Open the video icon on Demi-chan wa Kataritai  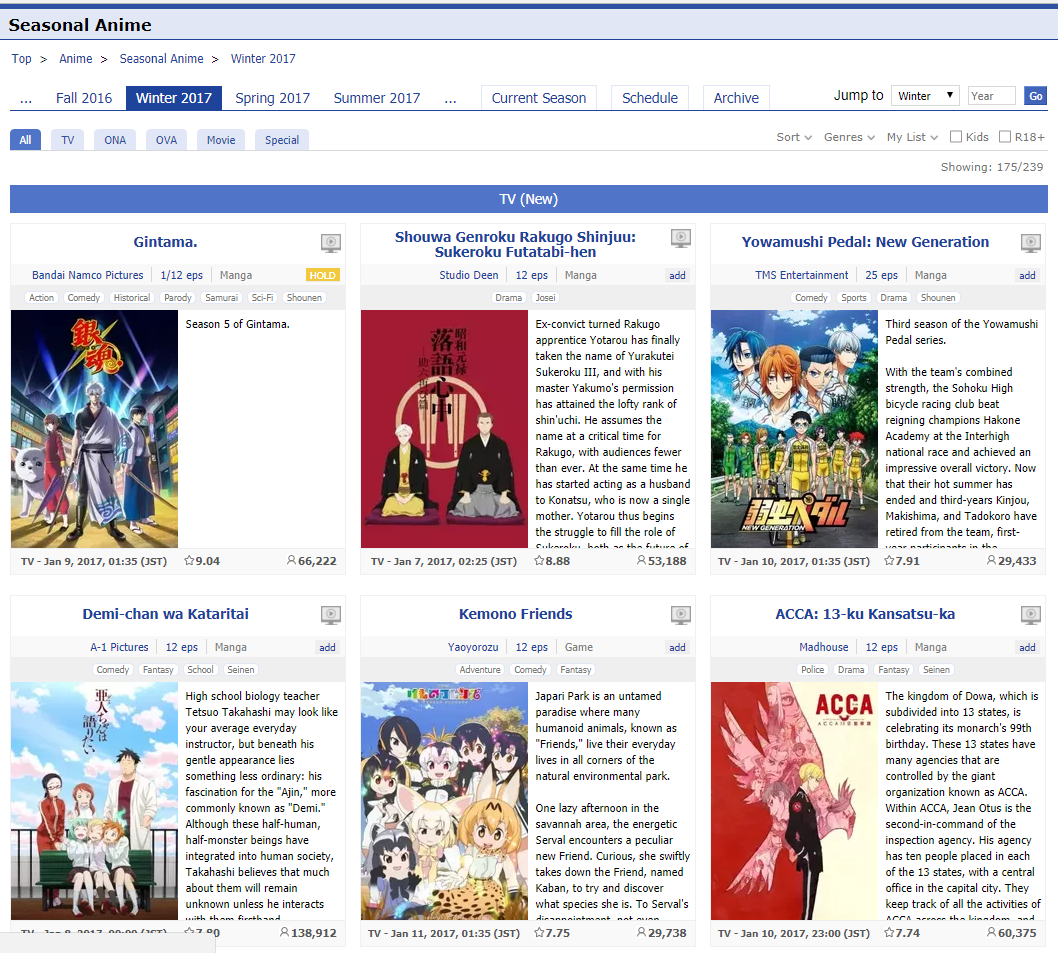coord(331,614)
